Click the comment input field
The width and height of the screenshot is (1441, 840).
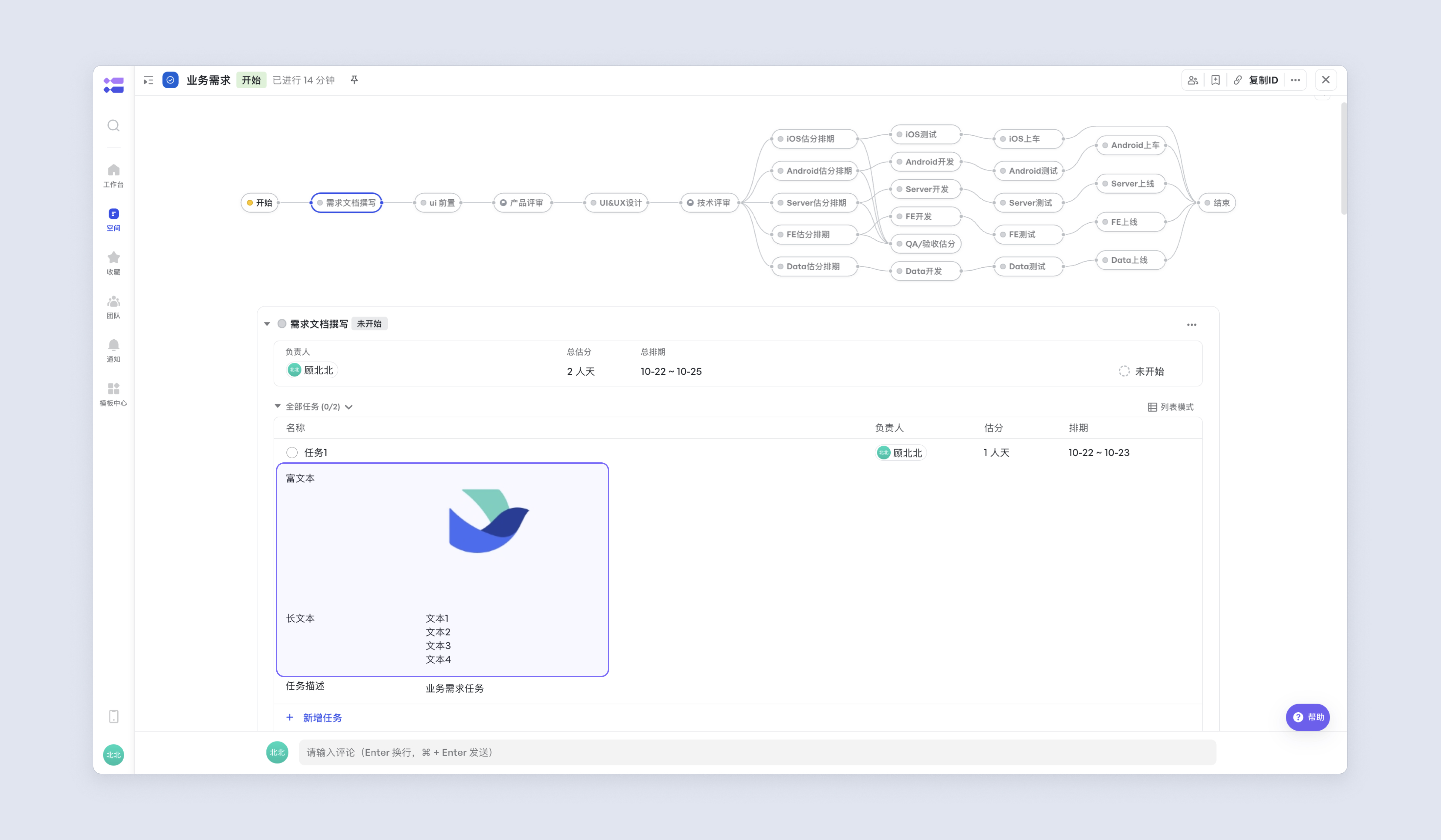click(757, 752)
